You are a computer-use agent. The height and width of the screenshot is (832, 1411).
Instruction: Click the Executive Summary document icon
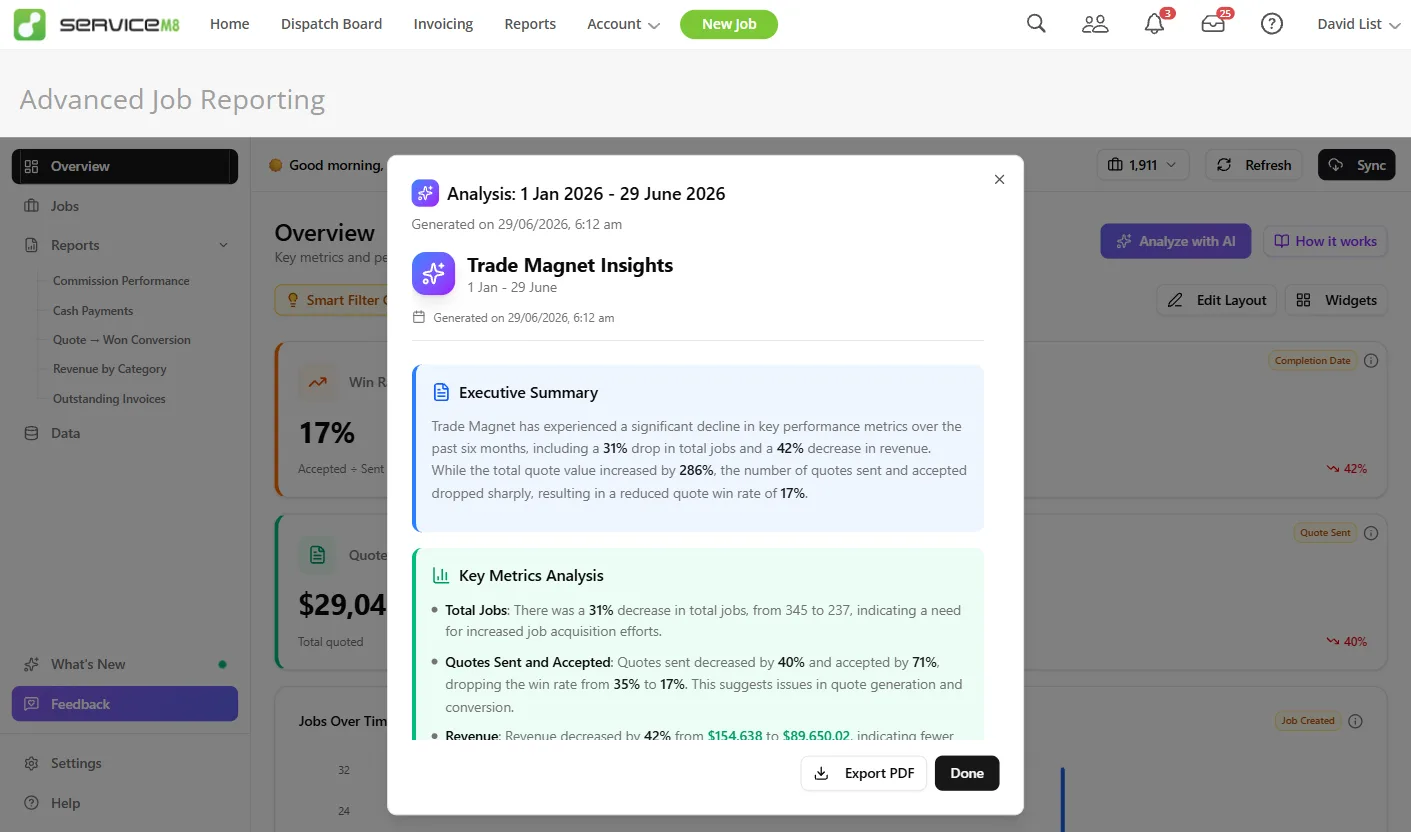click(441, 392)
